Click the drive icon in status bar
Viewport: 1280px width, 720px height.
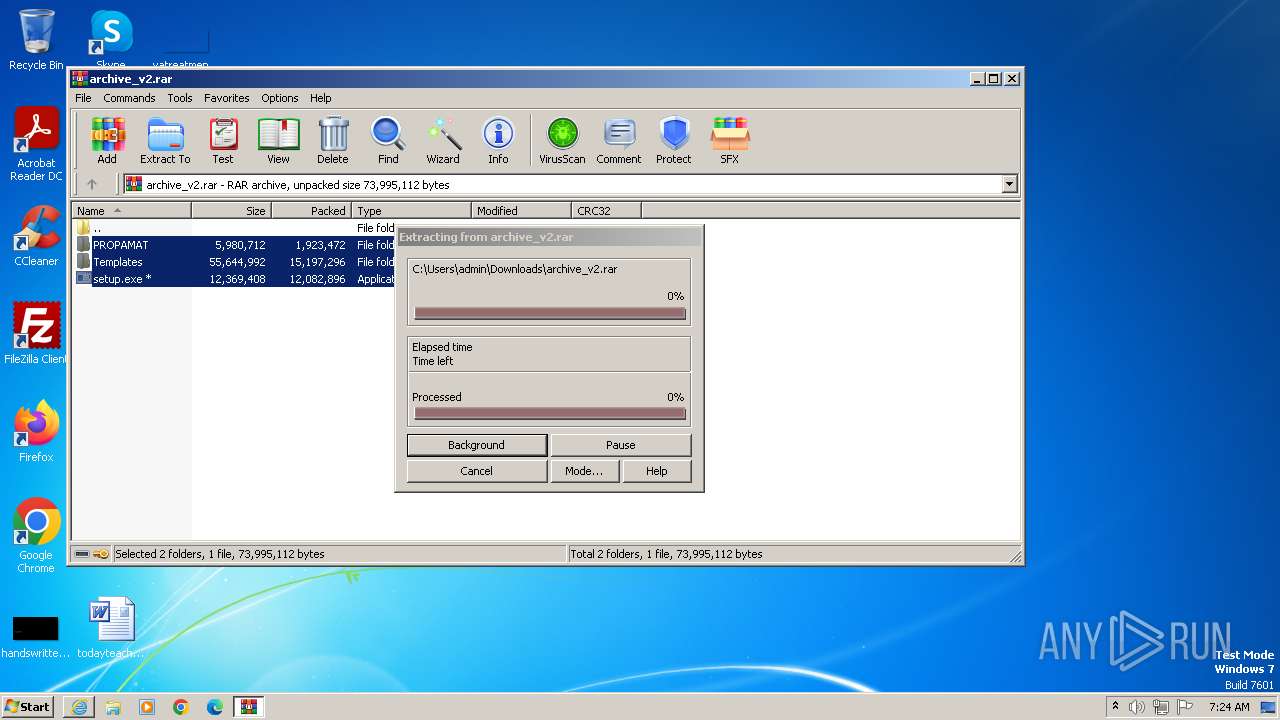pos(82,554)
